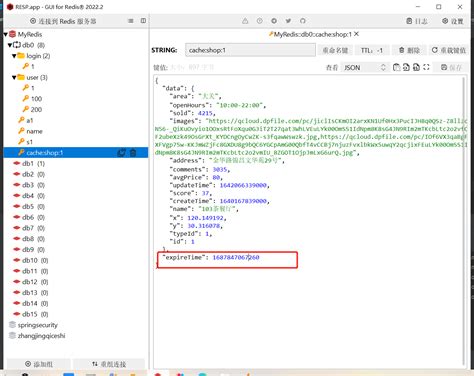474x376 pixels.
Task: Click the key name field cache:shop:1
Action: tap(250, 50)
